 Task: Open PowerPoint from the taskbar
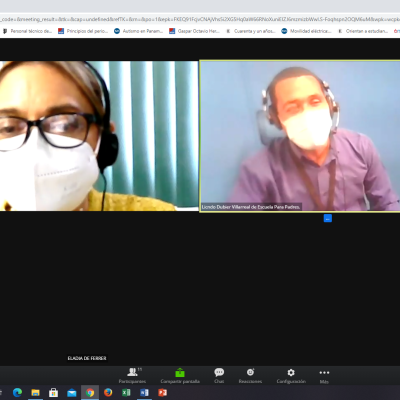[x=162, y=393]
